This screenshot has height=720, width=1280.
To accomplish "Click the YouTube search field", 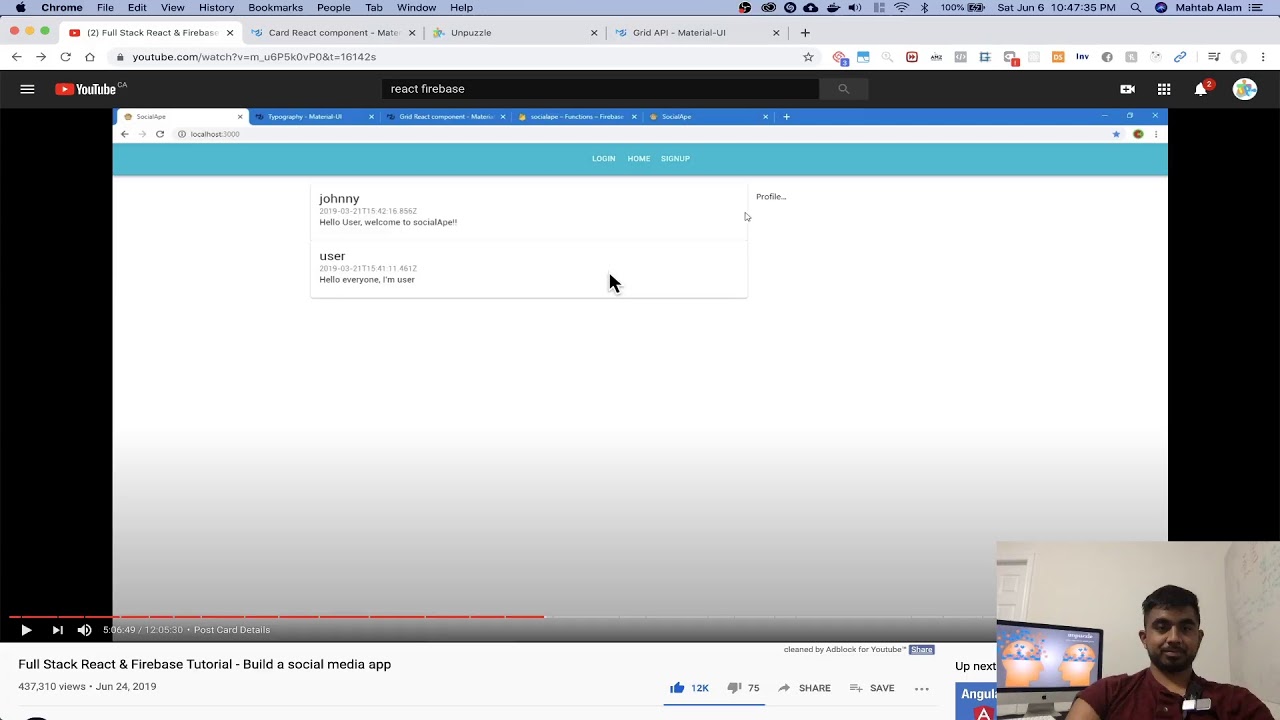I will click(x=600, y=89).
